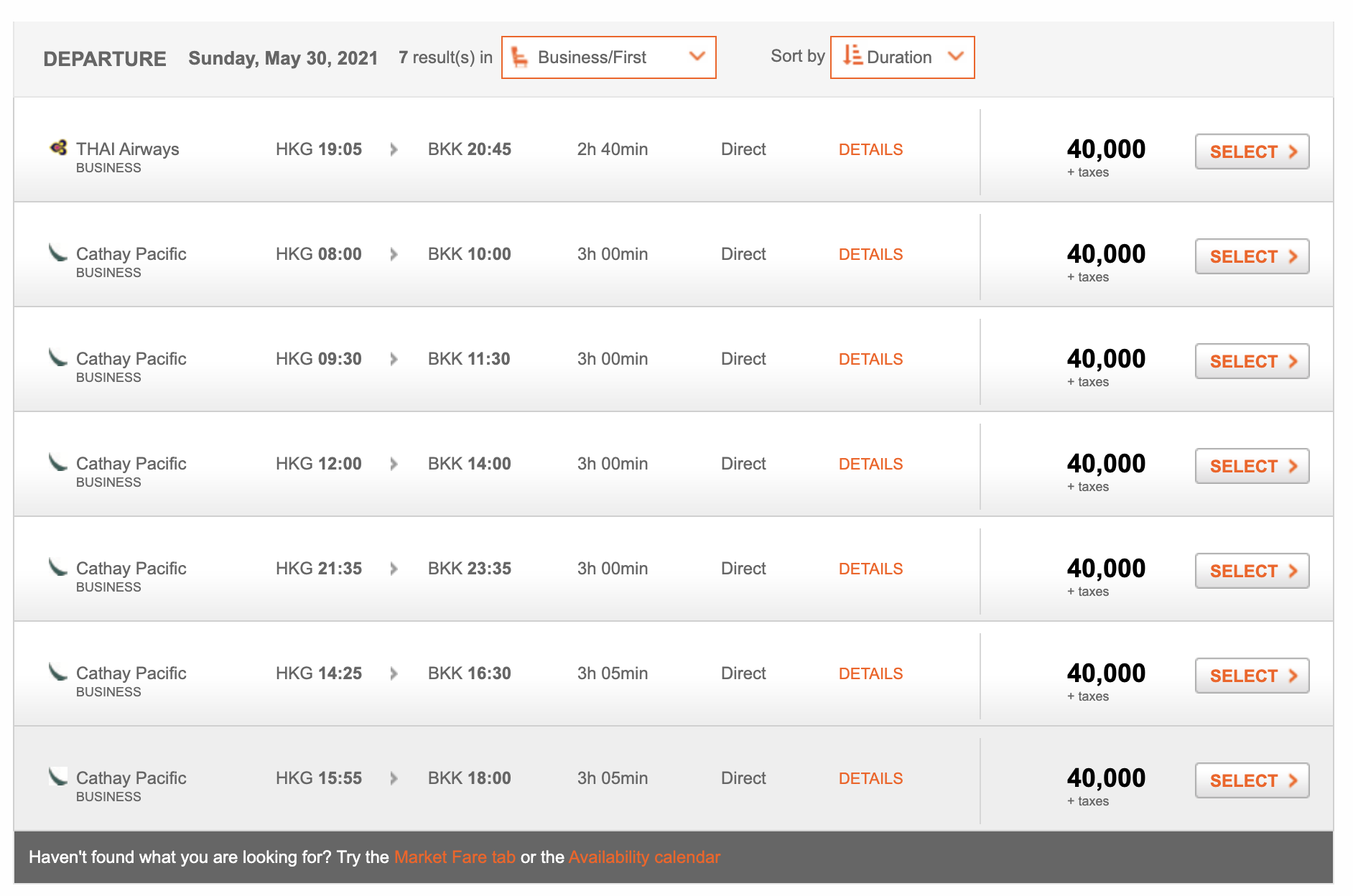Open the Business/First cabin class dropdown
The height and width of the screenshot is (896, 1353).
point(608,57)
